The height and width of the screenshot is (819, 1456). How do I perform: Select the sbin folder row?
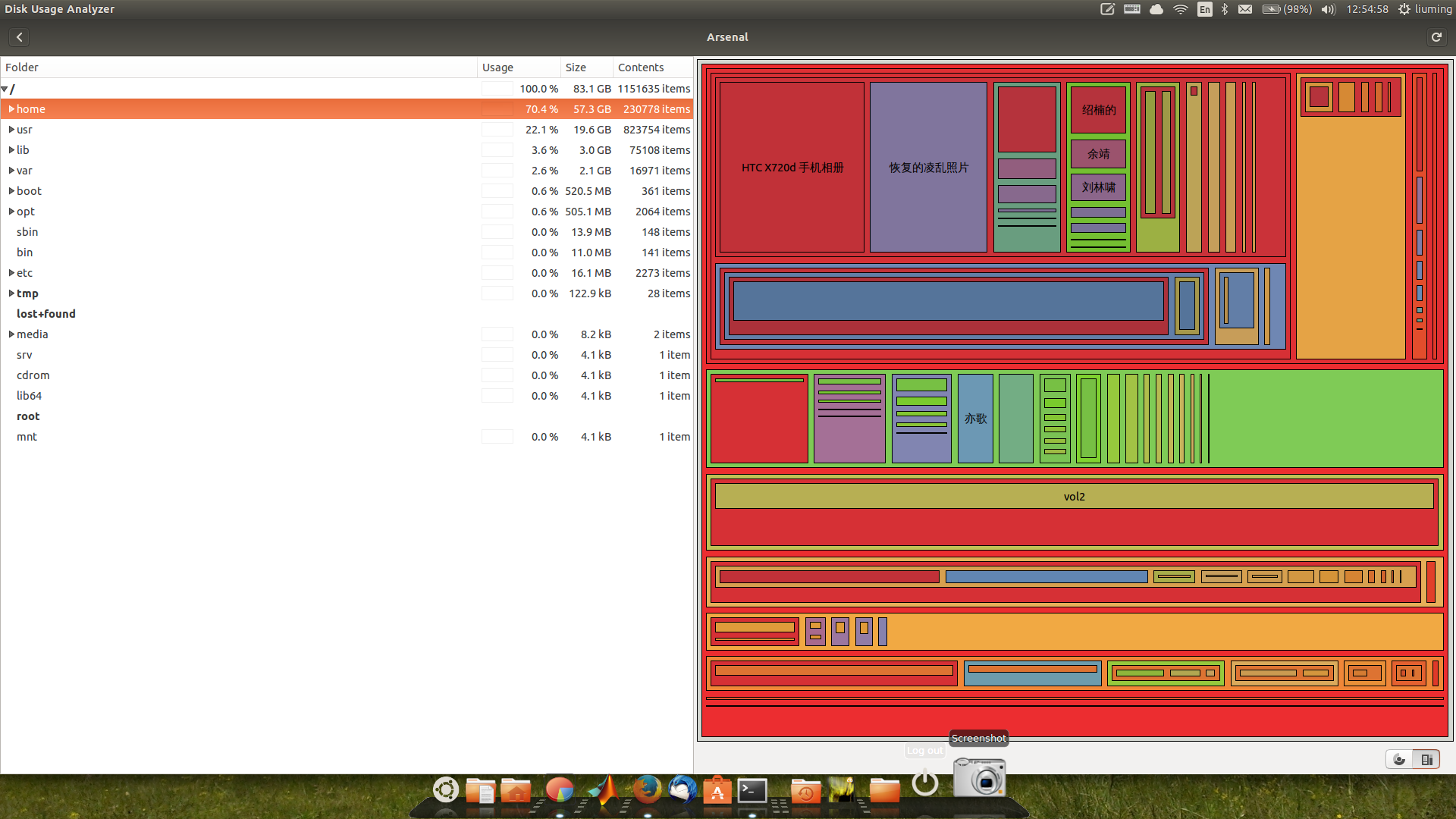[347, 232]
